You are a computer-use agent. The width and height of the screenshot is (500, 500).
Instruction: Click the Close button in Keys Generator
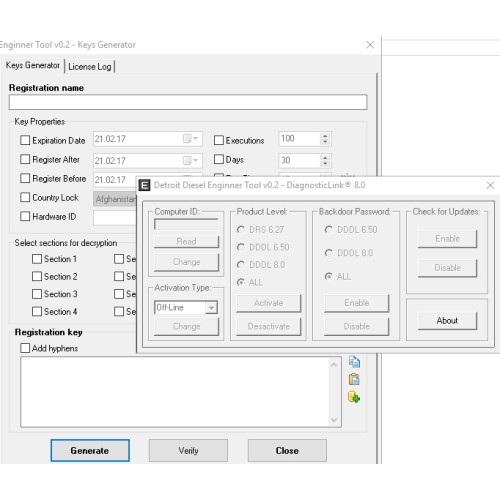(287, 450)
